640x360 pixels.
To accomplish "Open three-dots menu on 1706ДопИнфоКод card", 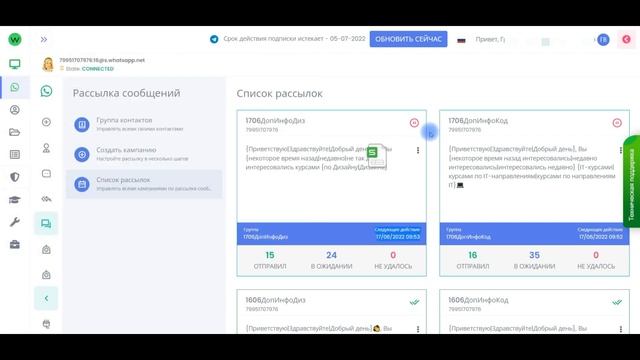I will pyautogui.click(x=620, y=150).
